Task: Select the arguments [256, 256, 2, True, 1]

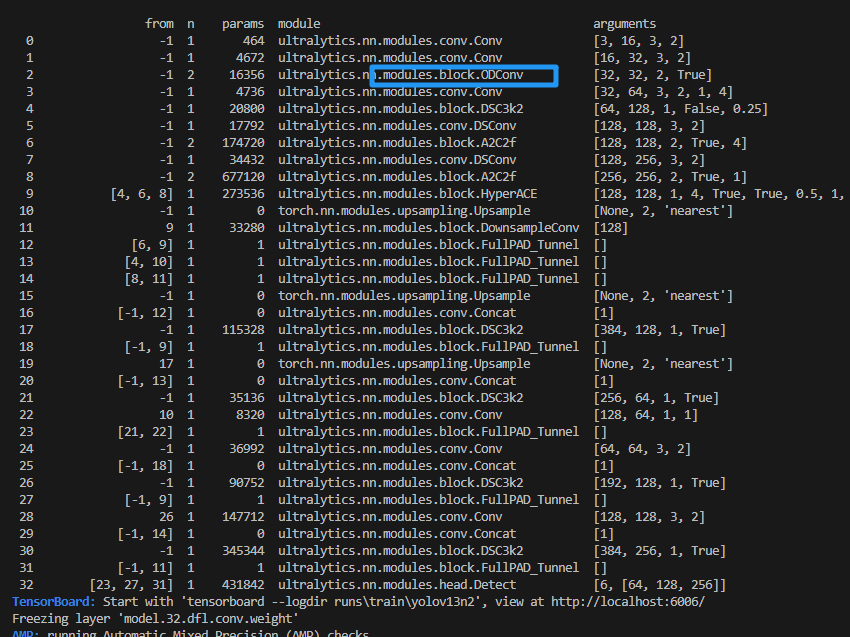Action: 670,177
